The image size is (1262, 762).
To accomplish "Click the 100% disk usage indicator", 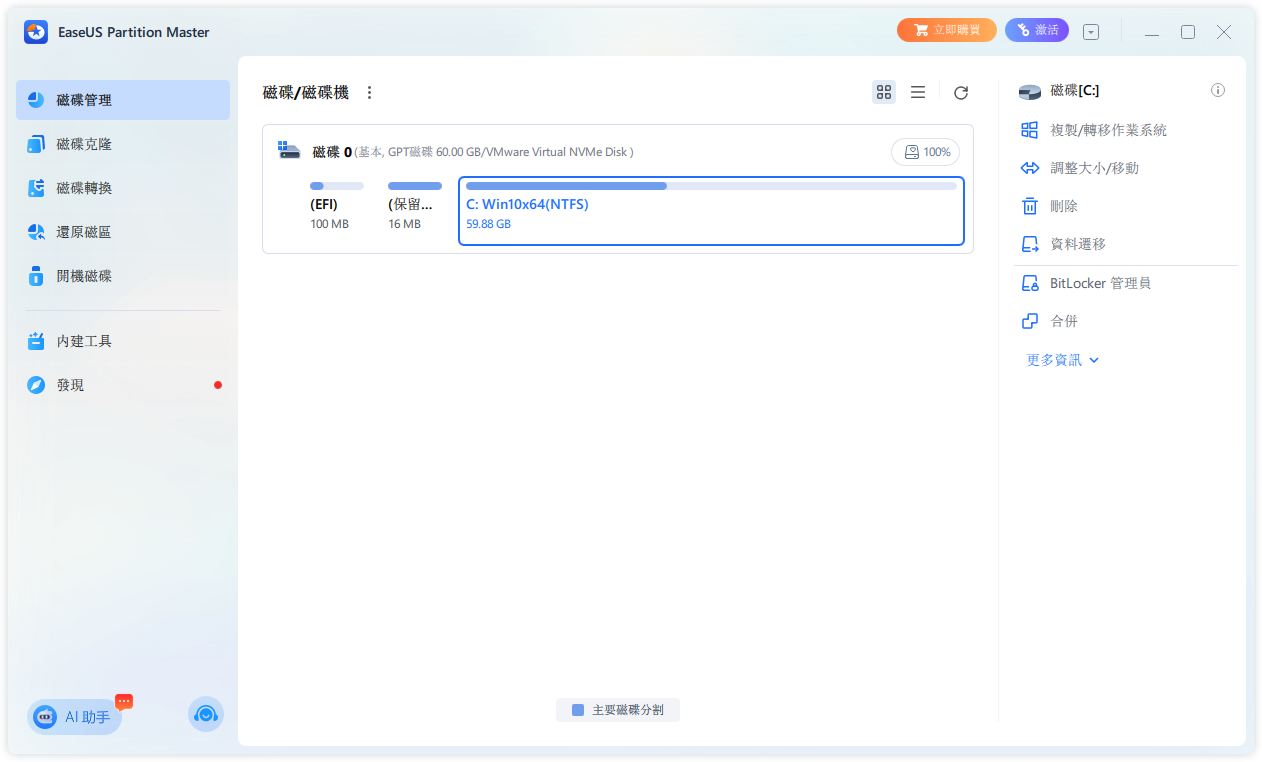I will coord(925,151).
